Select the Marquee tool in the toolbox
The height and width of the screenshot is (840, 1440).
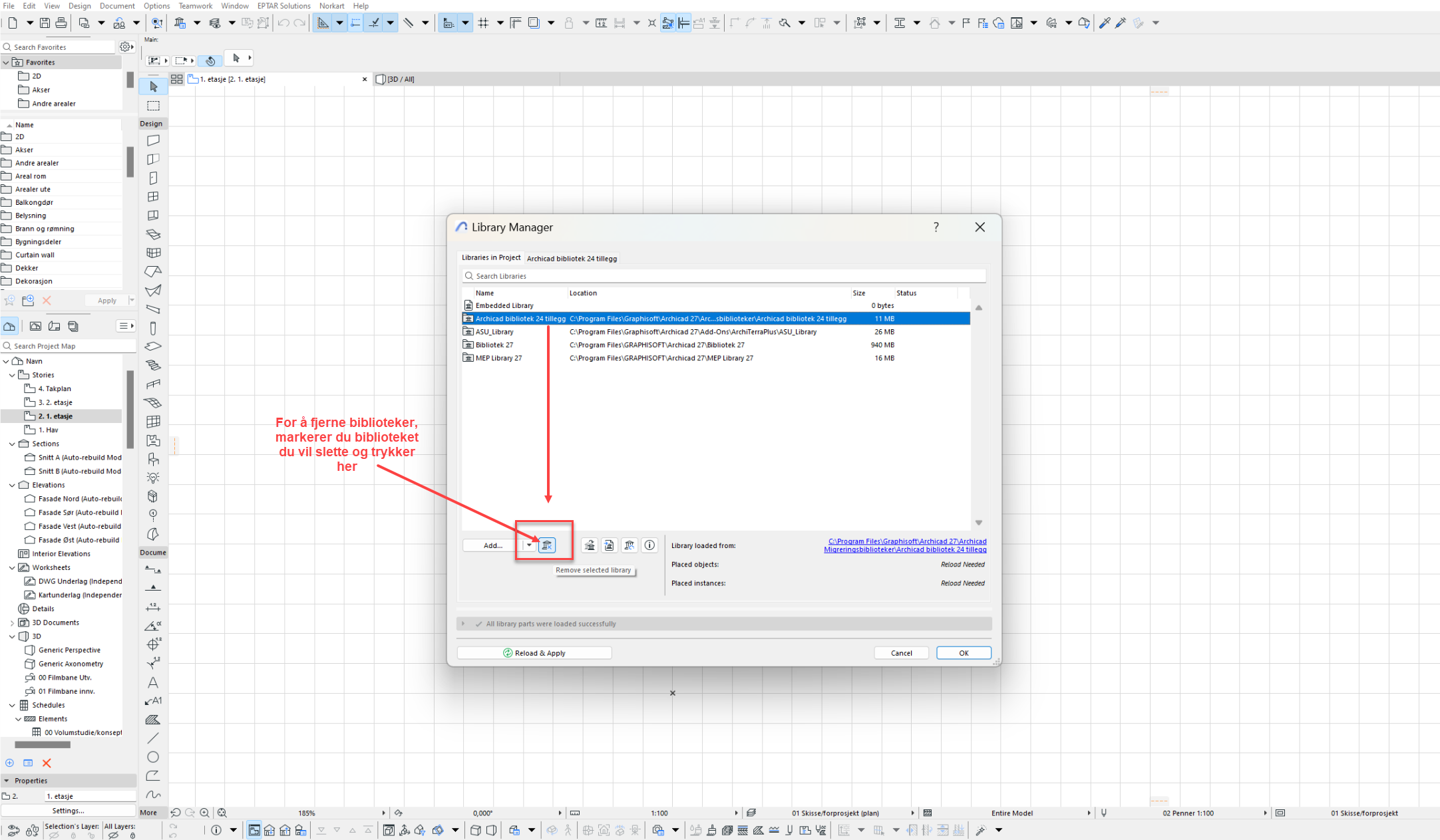[154, 106]
